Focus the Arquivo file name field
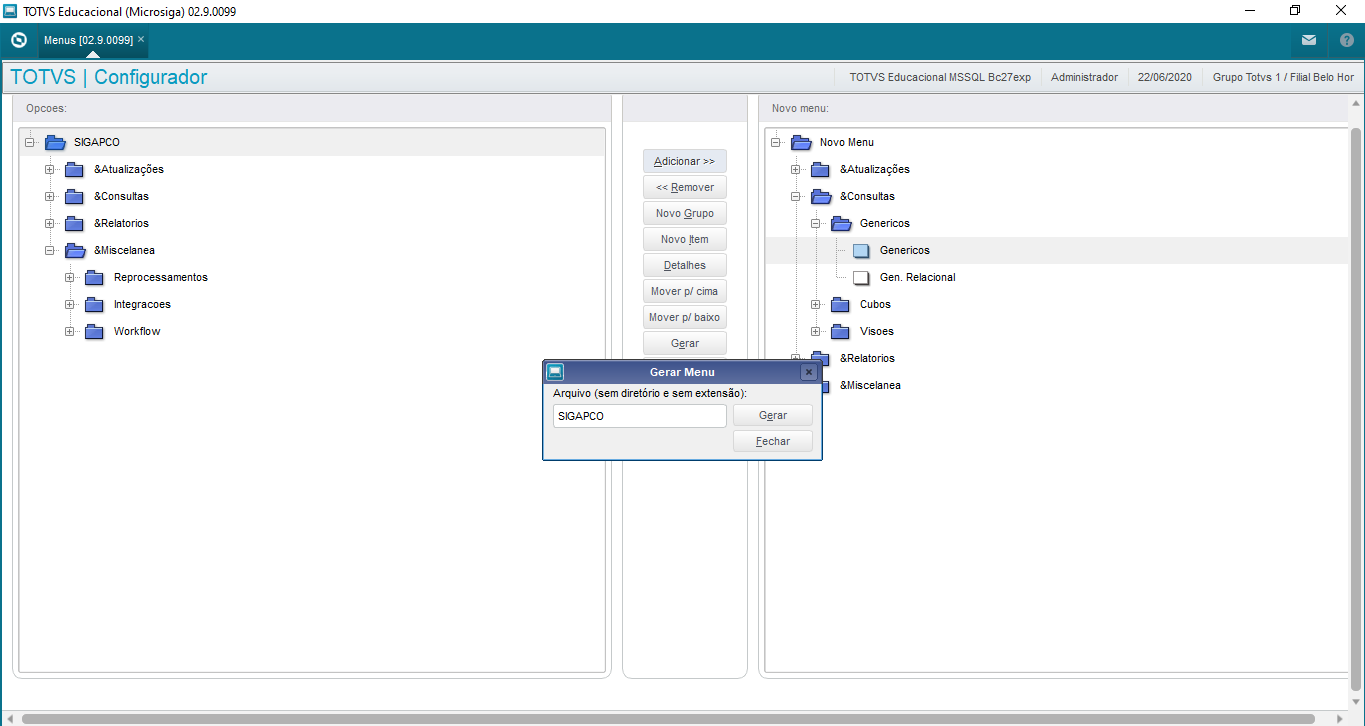Viewport: 1365px width, 726px height. pos(640,416)
